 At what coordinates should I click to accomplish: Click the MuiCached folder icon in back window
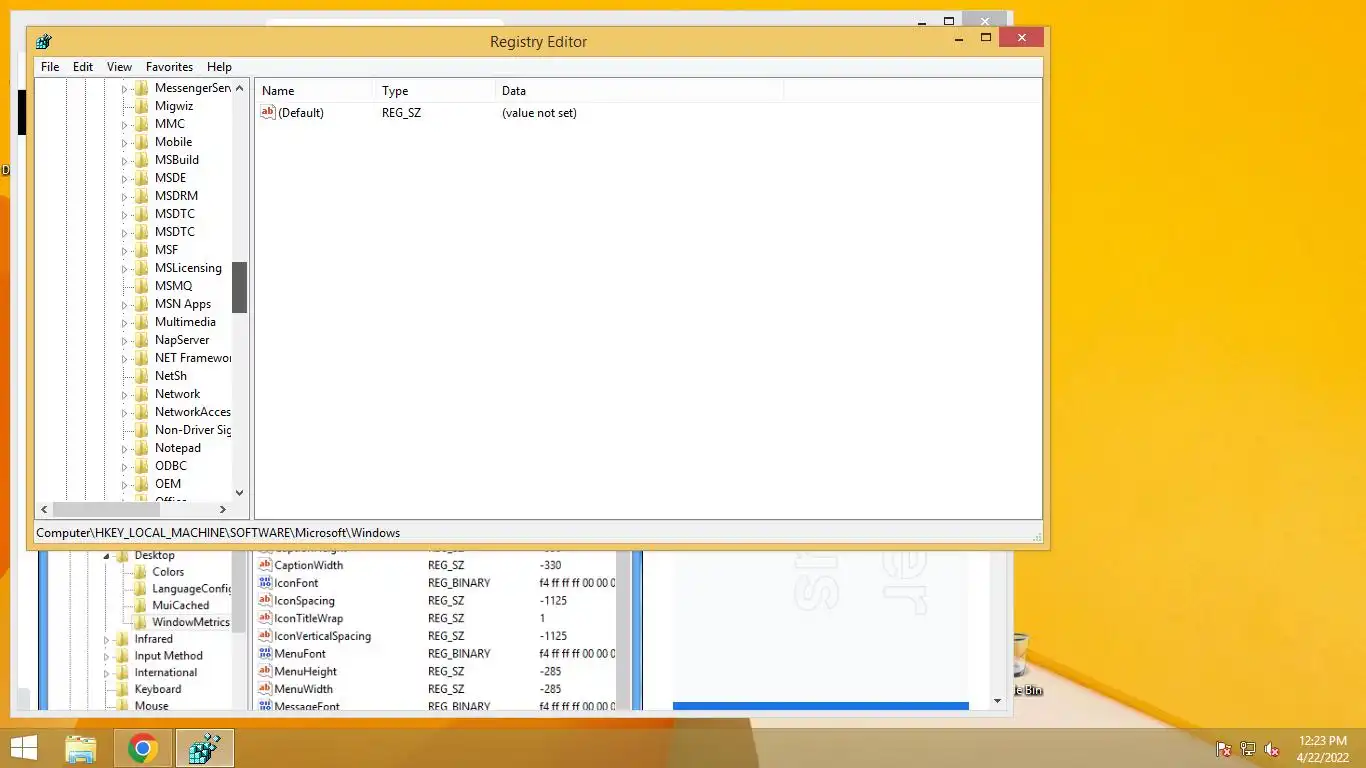(140, 605)
